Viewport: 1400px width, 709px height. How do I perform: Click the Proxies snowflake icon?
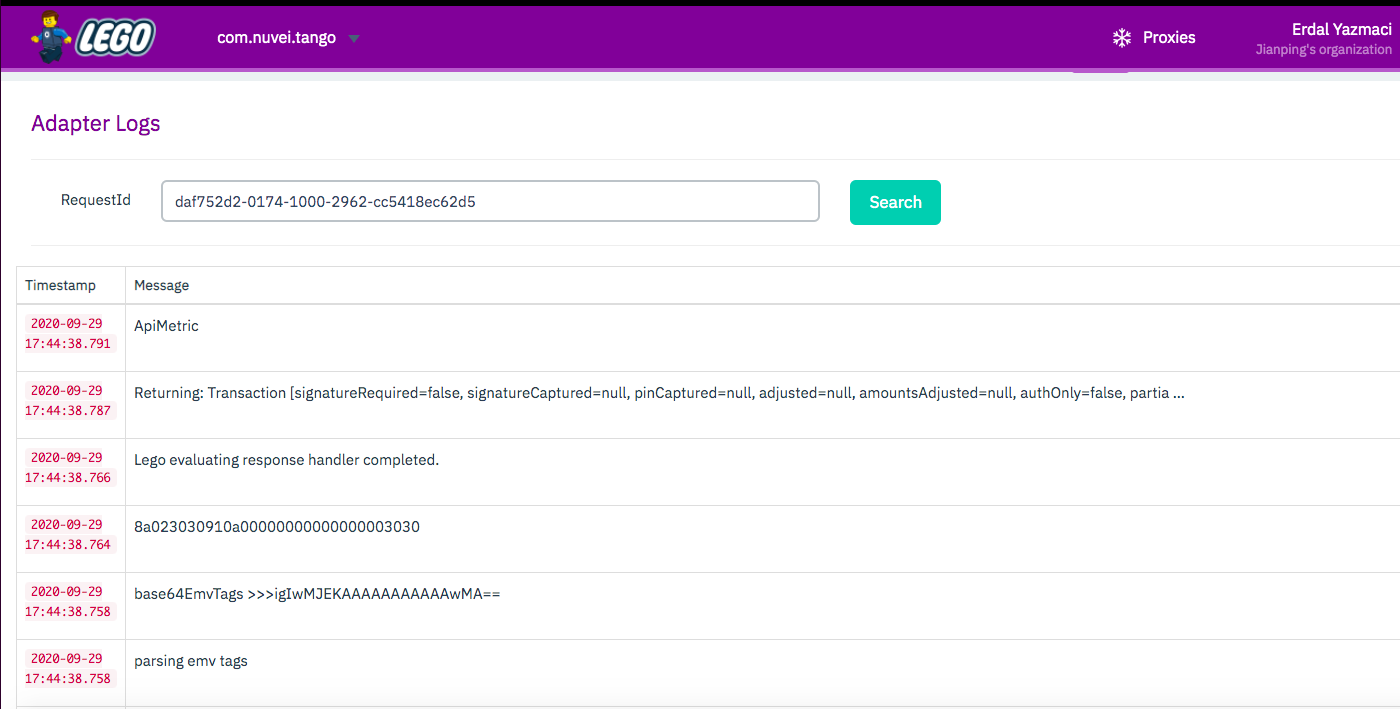(x=1121, y=38)
